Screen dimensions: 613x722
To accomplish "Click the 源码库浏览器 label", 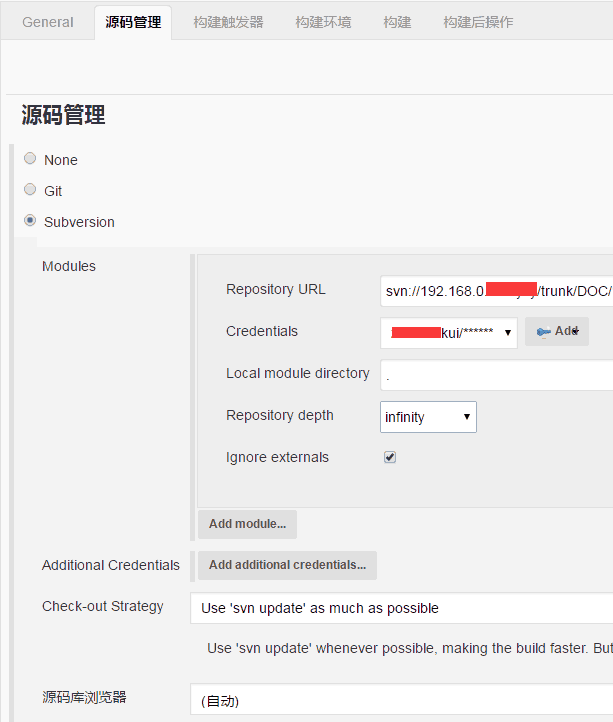I will tap(84, 697).
